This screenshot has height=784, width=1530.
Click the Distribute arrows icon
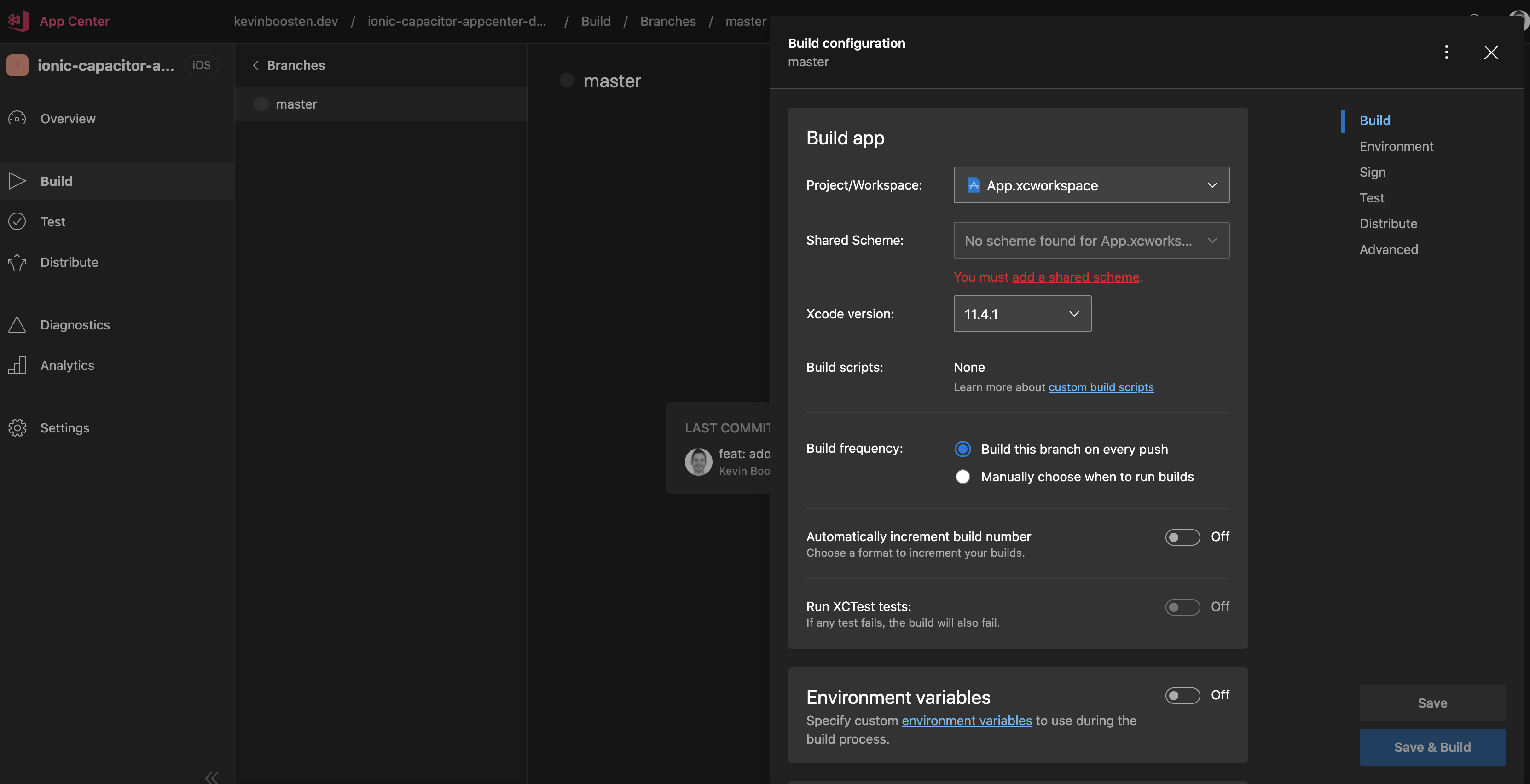17,262
